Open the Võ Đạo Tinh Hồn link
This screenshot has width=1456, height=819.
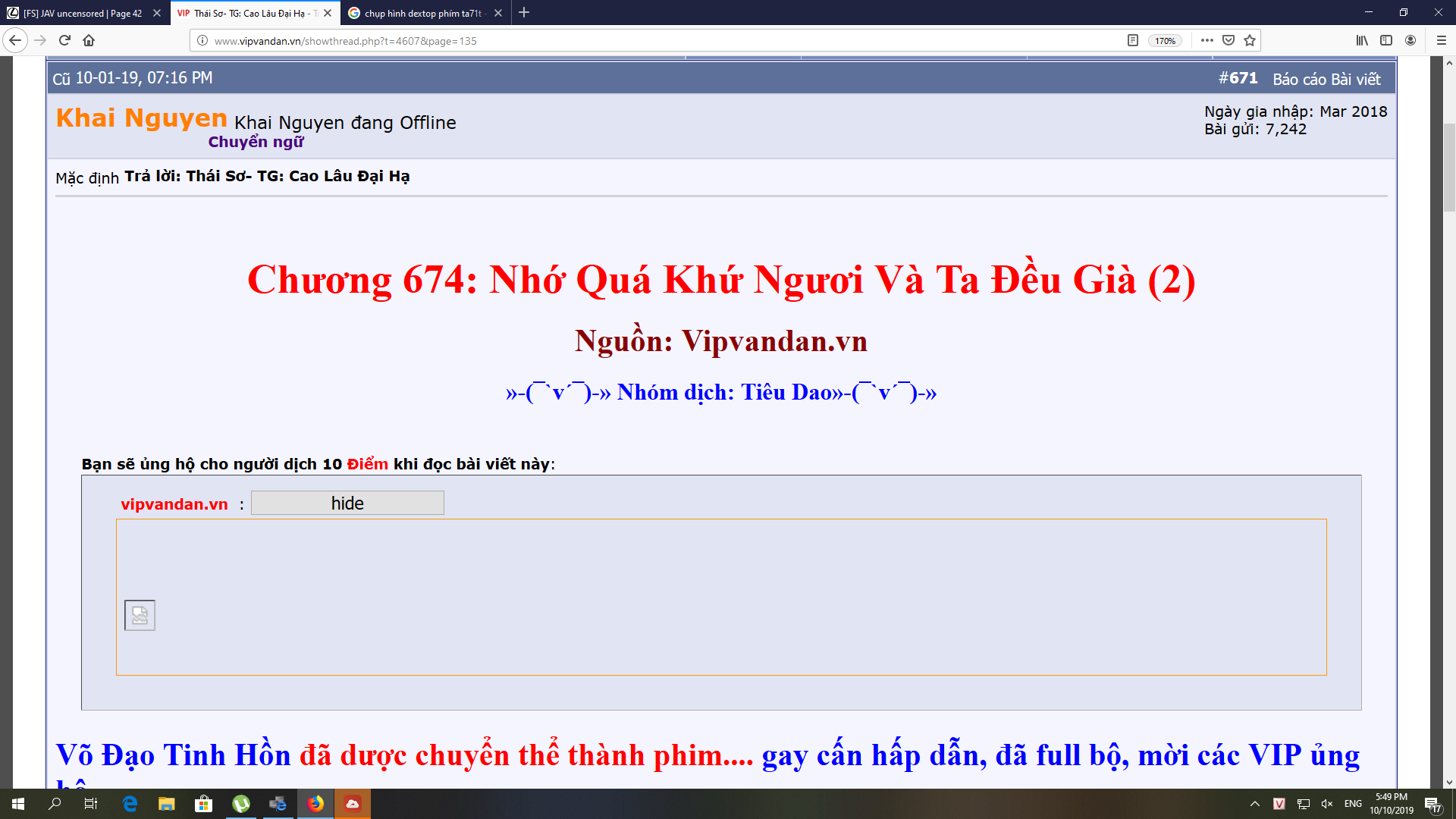click(x=173, y=755)
